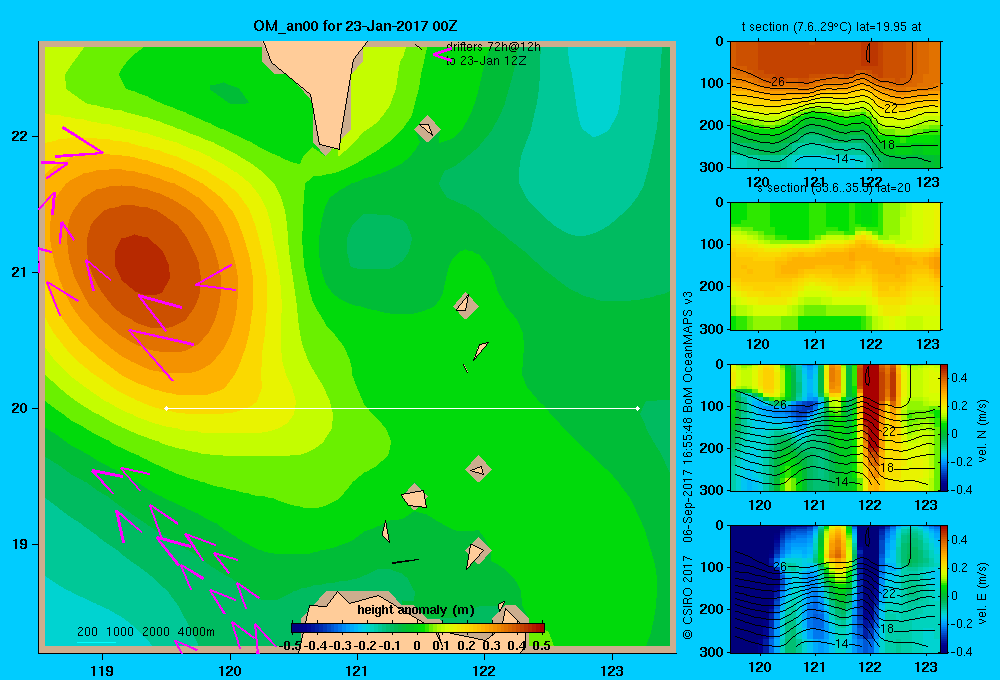The width and height of the screenshot is (1000, 680).
Task: Select the title 'OM_an00 for 23-Jan-2017 00Z'
Action: pyautogui.click(x=355, y=26)
